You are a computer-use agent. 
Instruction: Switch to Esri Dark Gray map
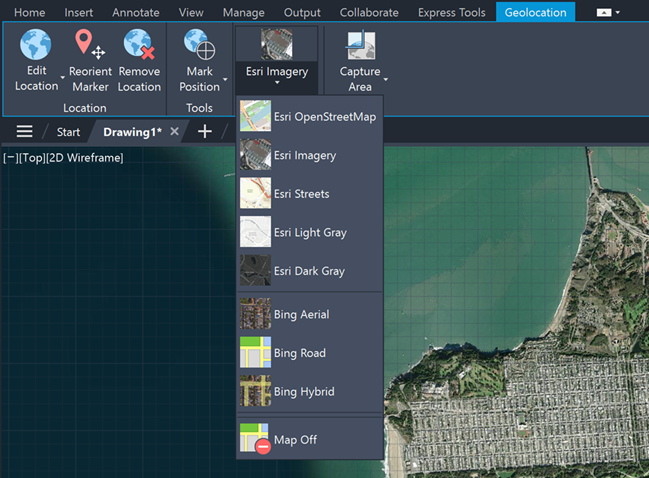click(x=308, y=271)
